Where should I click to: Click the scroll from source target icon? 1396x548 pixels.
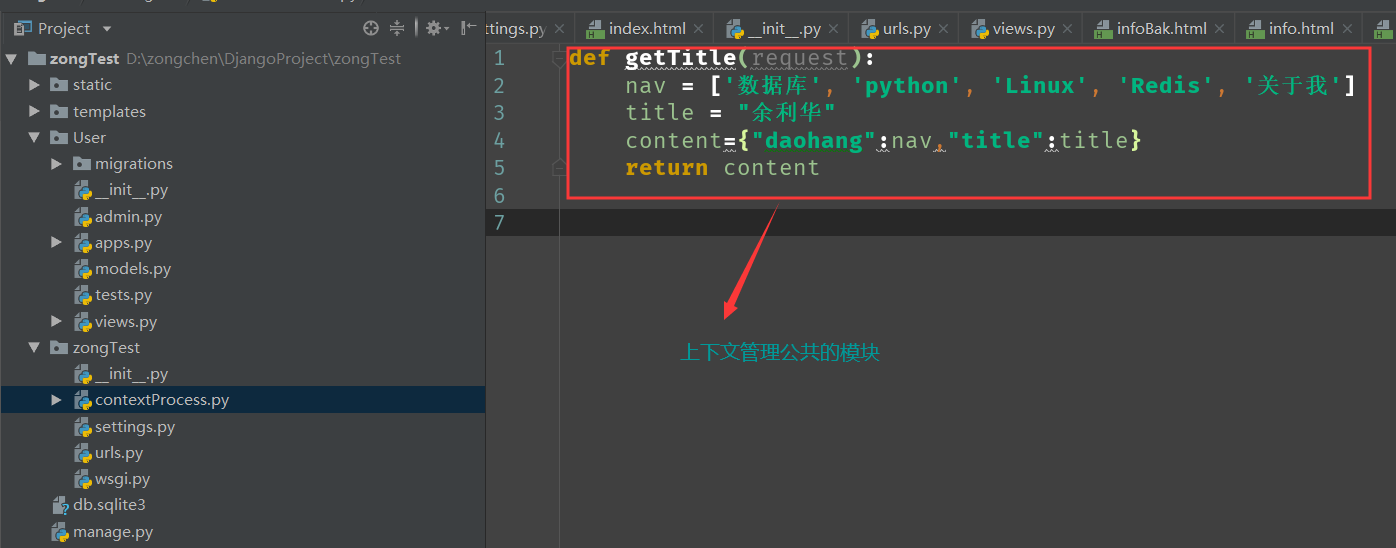click(371, 28)
